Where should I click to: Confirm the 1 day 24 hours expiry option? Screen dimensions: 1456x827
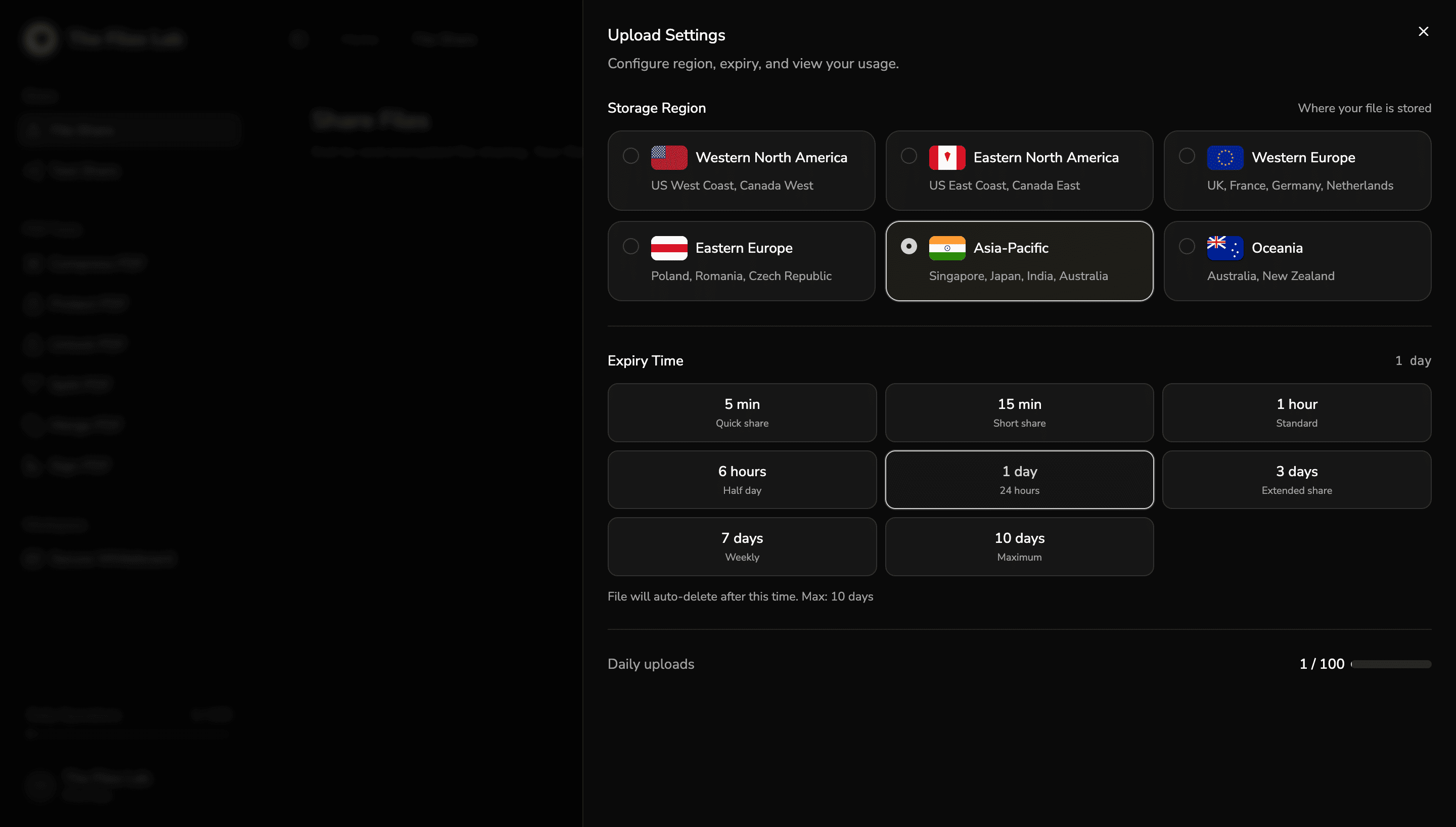(1019, 479)
